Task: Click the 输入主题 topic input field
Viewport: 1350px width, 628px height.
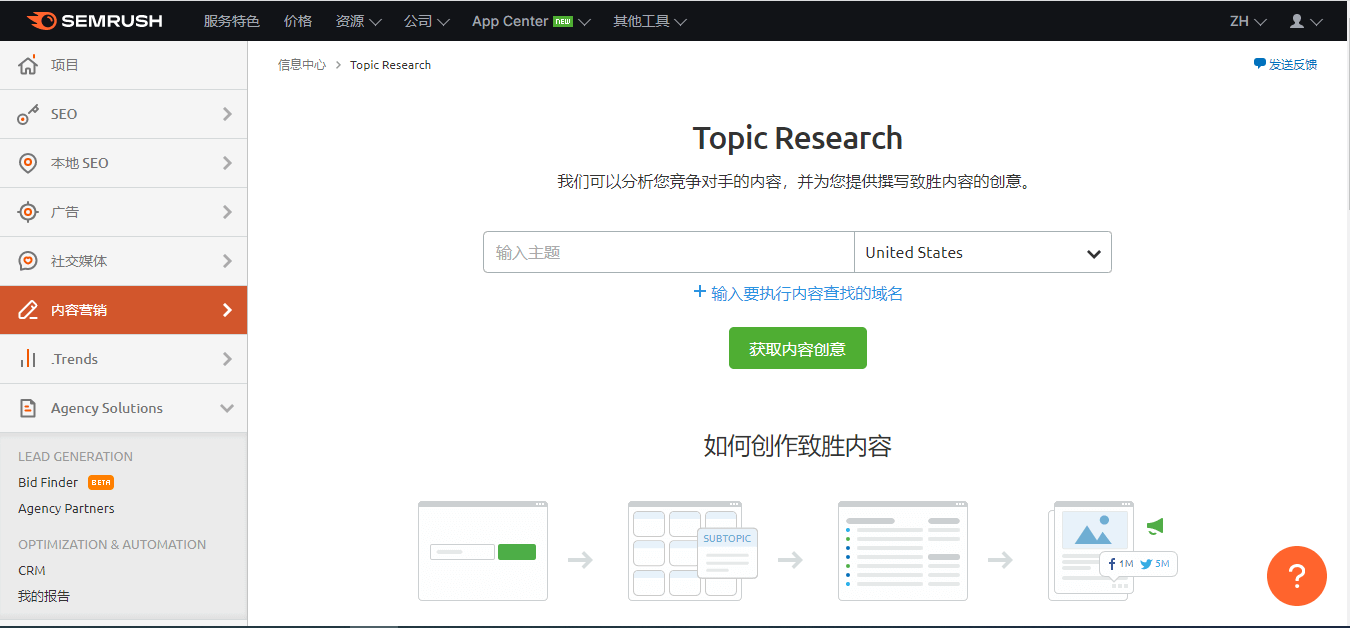Action: pyautogui.click(x=669, y=252)
